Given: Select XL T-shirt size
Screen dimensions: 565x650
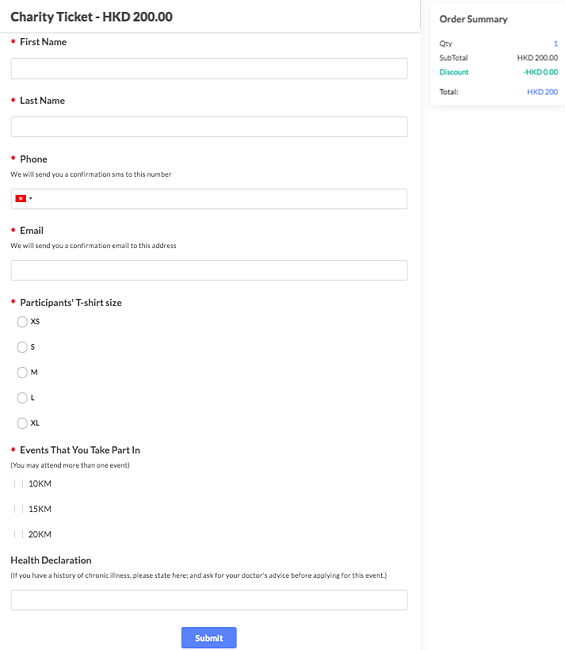Looking at the screenshot, I should tap(22, 423).
